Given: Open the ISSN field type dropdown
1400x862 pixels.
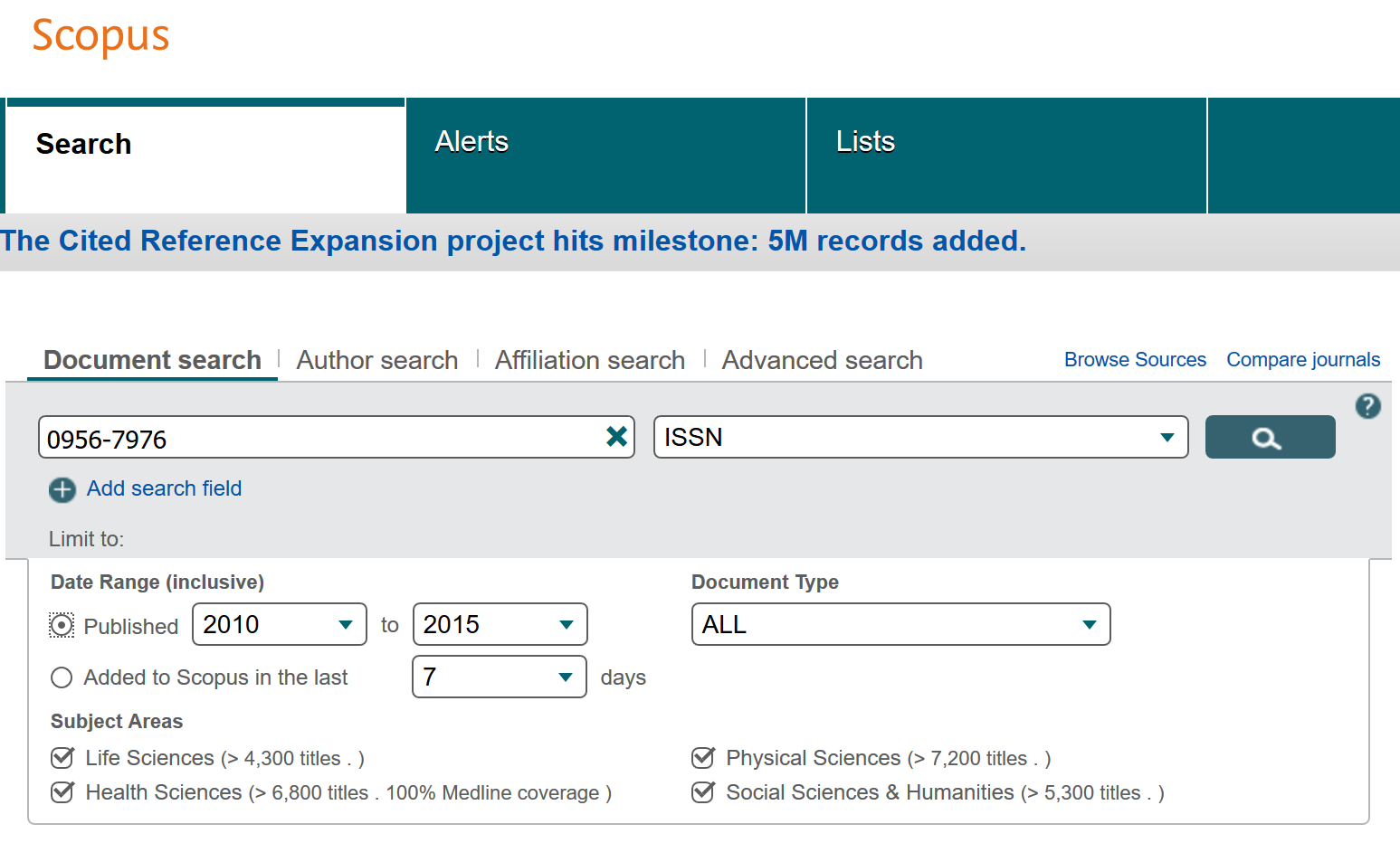Looking at the screenshot, I should point(1166,437).
